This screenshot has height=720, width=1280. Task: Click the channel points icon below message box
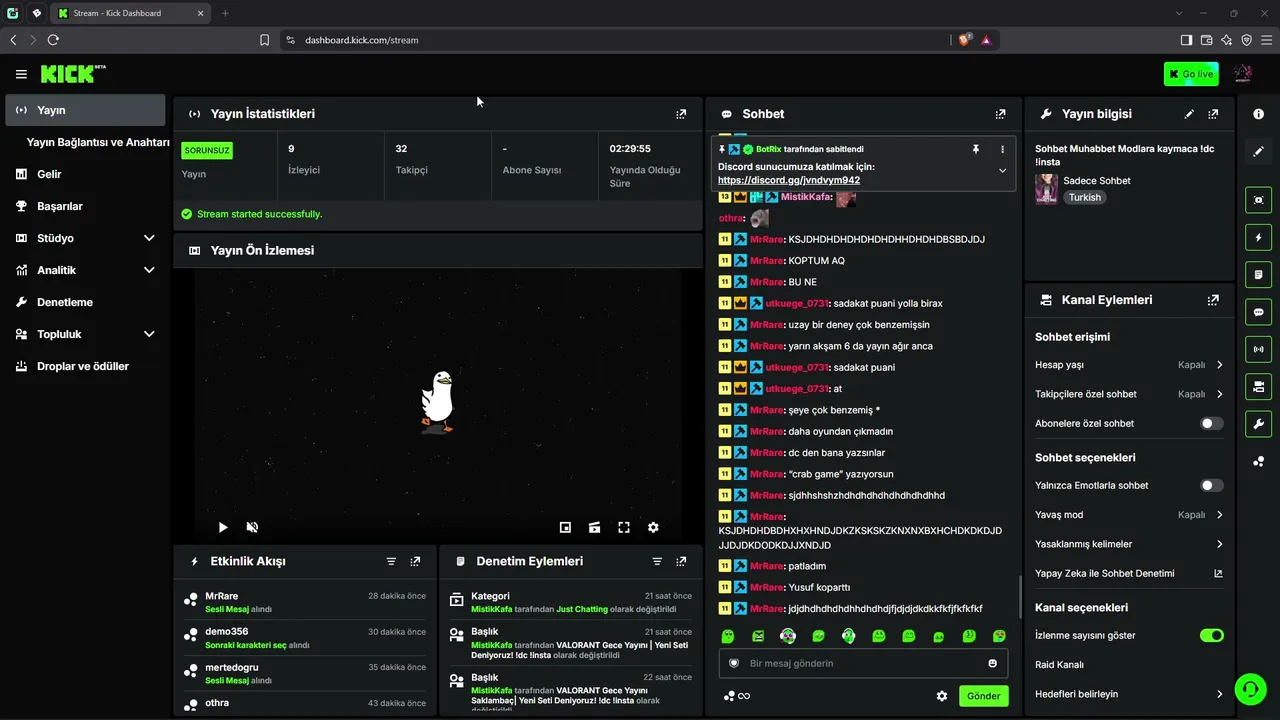(x=736, y=696)
